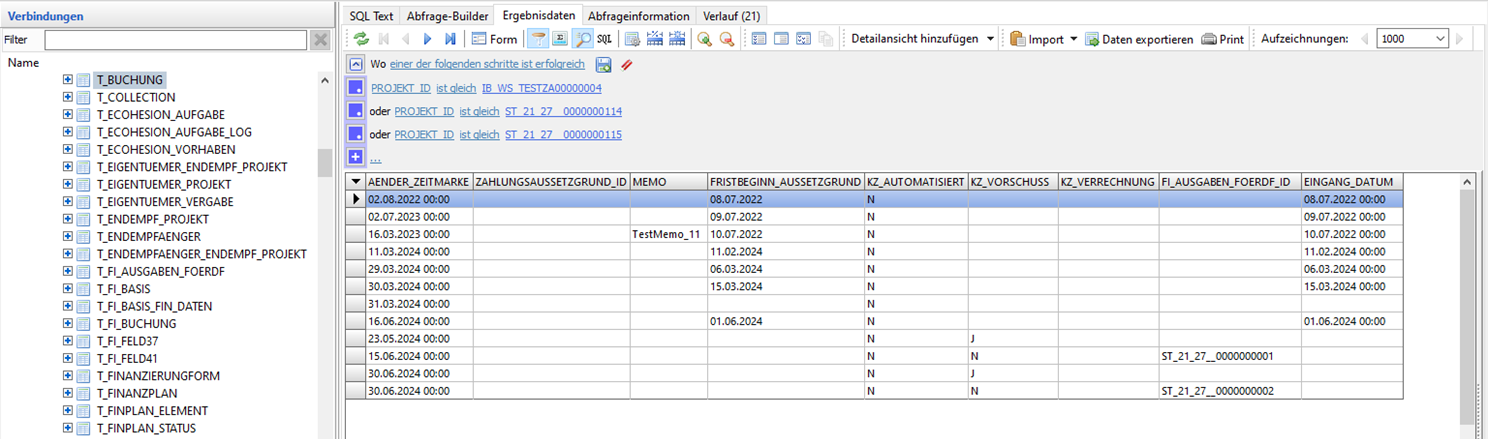The width and height of the screenshot is (1488, 439).
Task: Select the Ergebnisdaten tab
Action: click(538, 15)
